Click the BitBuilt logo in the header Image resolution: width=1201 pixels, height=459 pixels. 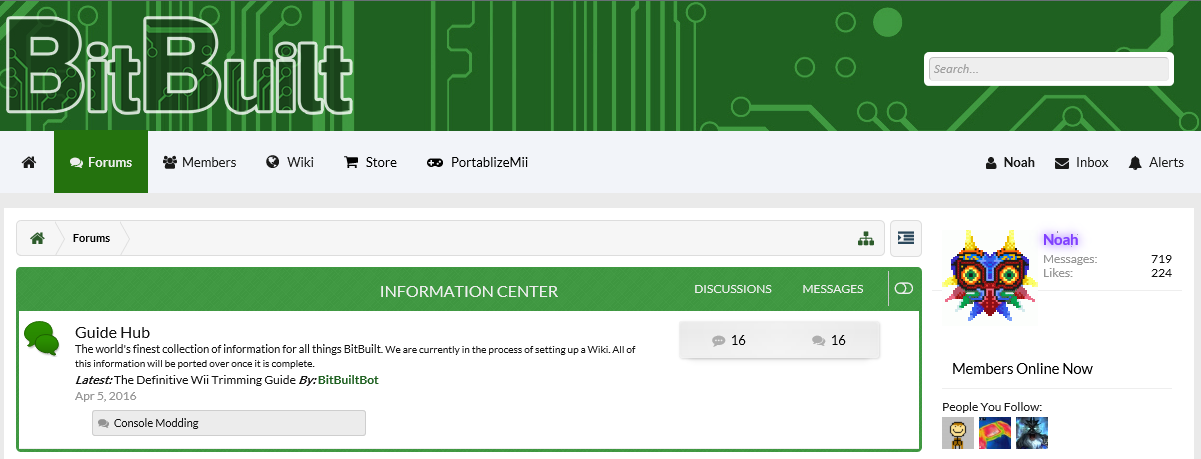coord(179,65)
